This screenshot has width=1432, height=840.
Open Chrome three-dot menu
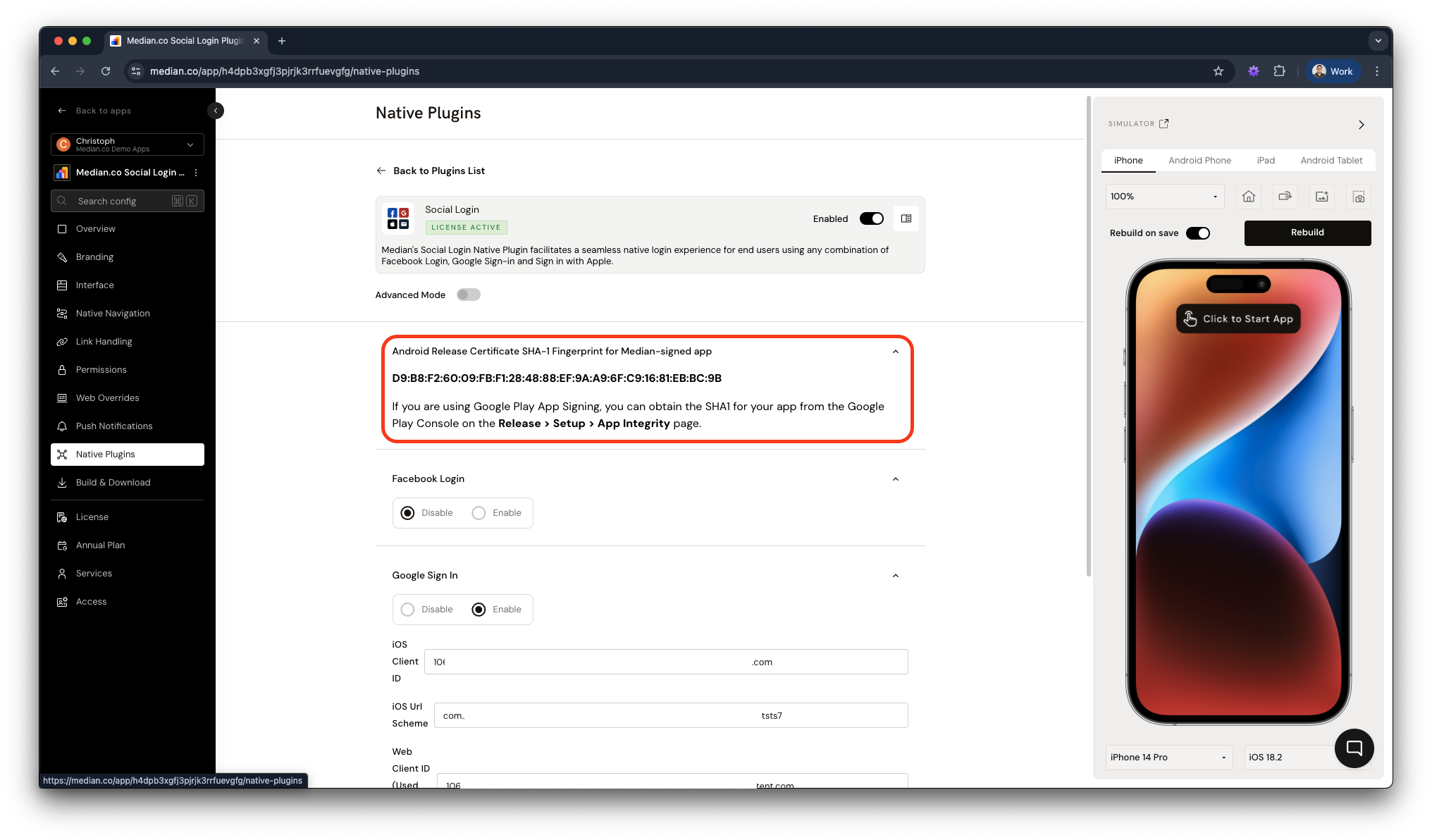pyautogui.click(x=1377, y=71)
